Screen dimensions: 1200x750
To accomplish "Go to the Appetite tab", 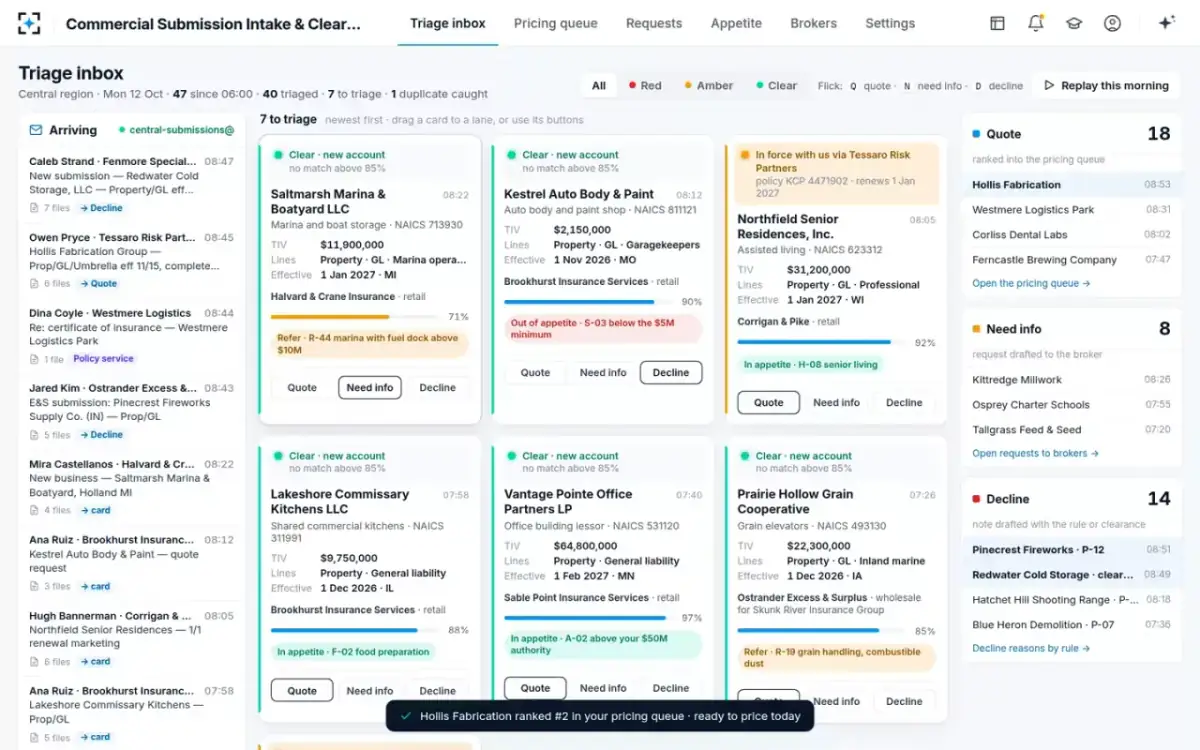I will pyautogui.click(x=736, y=23).
